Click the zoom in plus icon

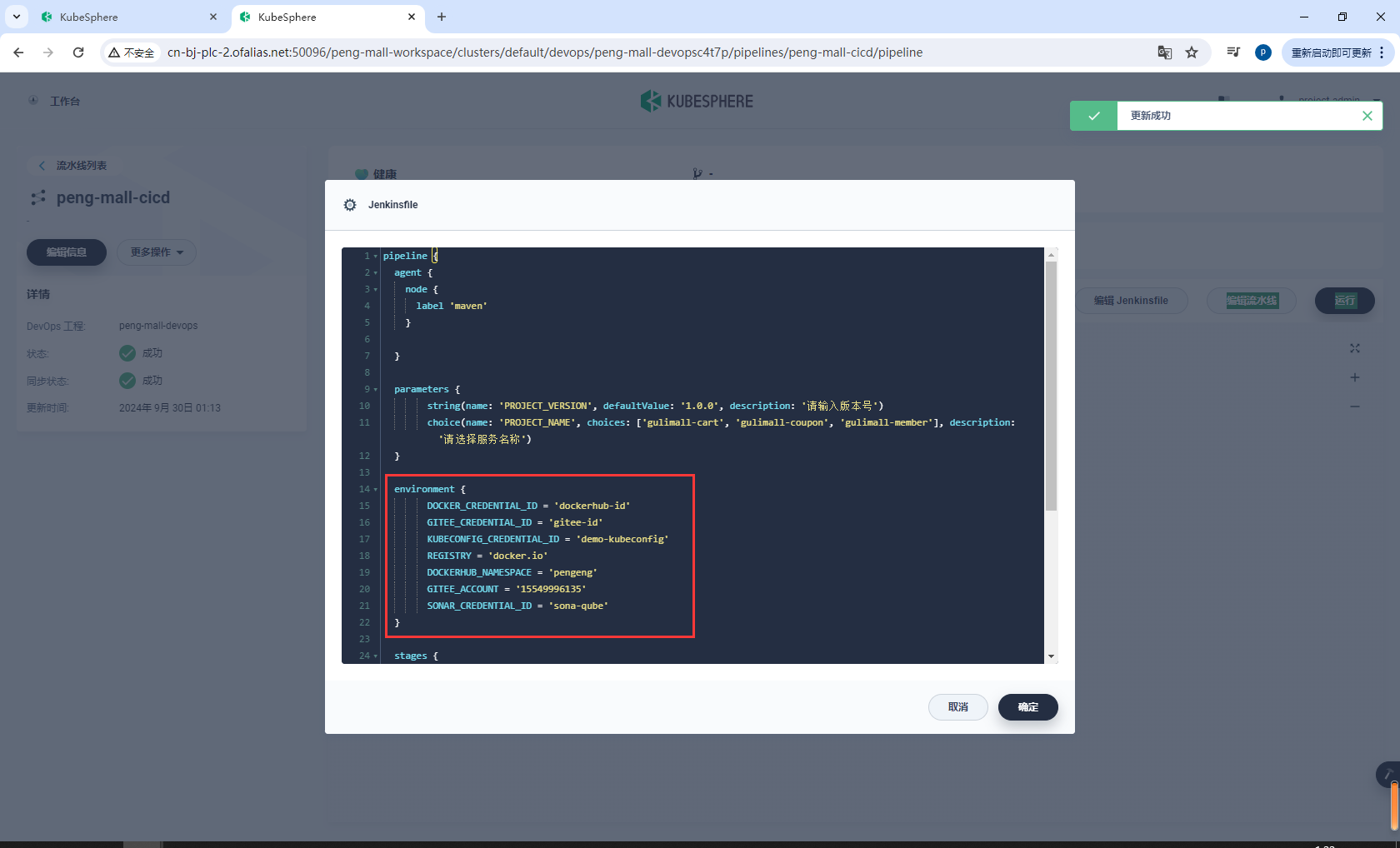[1355, 377]
